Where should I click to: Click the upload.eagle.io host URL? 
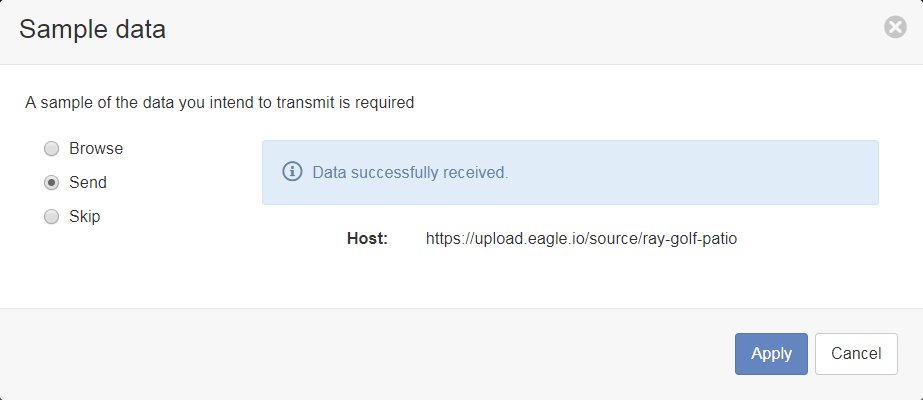point(582,239)
